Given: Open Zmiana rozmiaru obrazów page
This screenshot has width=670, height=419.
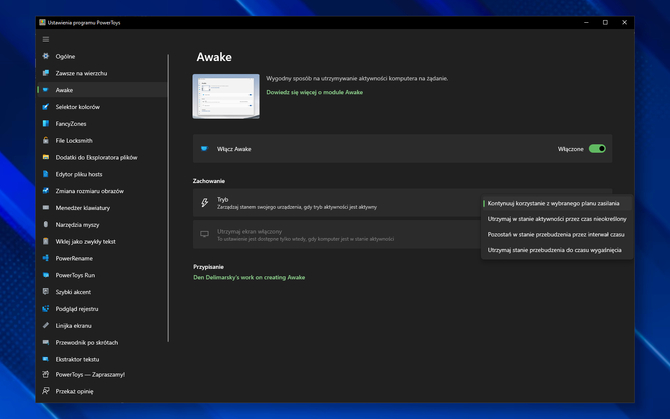Looking at the screenshot, I should click(x=102, y=191).
